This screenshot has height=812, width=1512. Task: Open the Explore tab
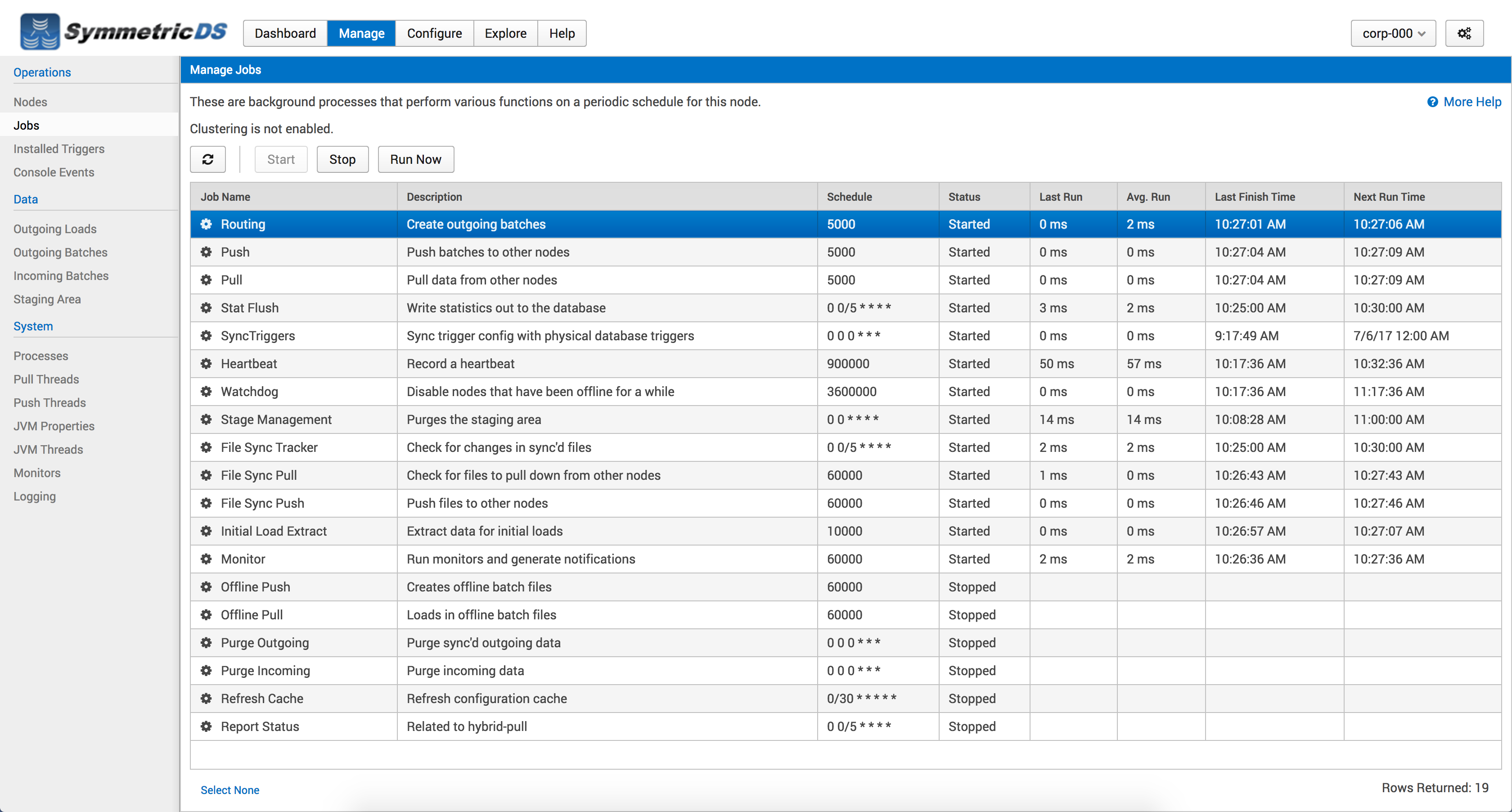point(505,33)
